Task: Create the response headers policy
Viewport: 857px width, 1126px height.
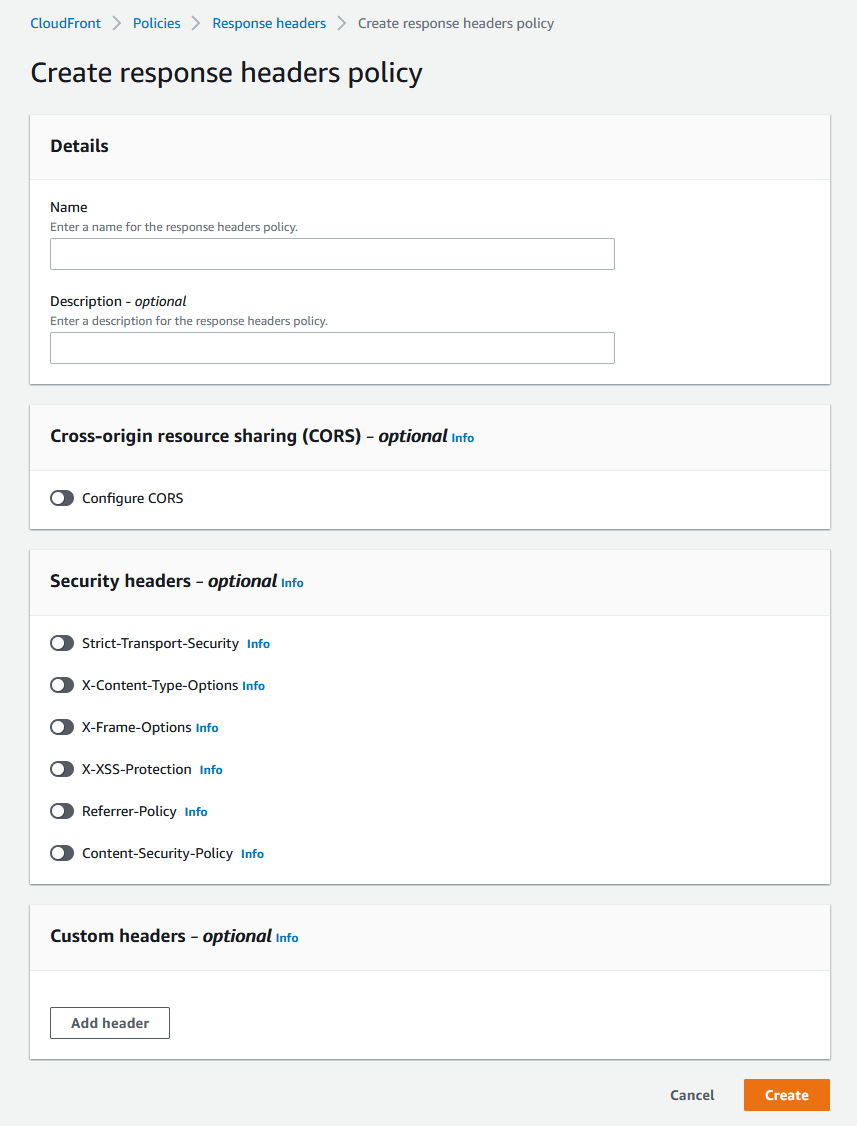Action: 786,1095
